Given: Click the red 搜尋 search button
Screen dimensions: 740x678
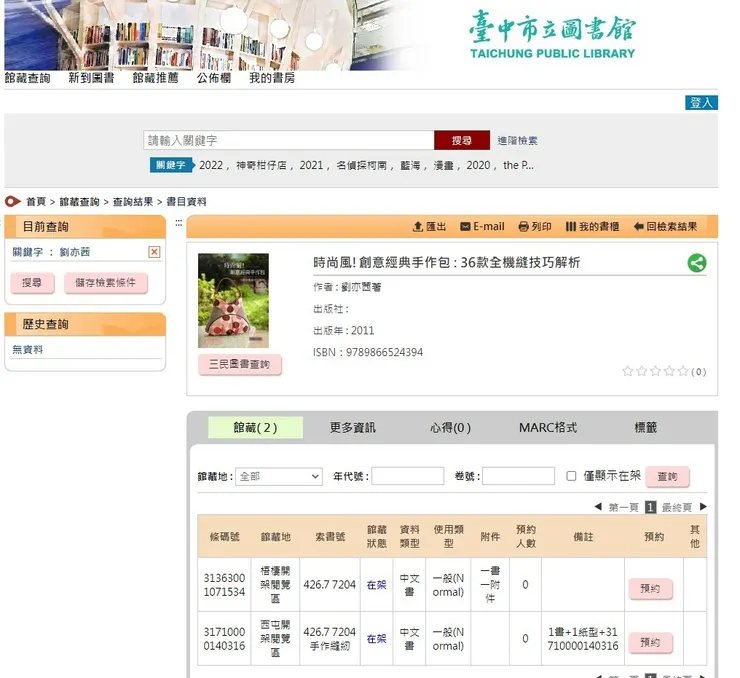Looking at the screenshot, I should point(462,140).
